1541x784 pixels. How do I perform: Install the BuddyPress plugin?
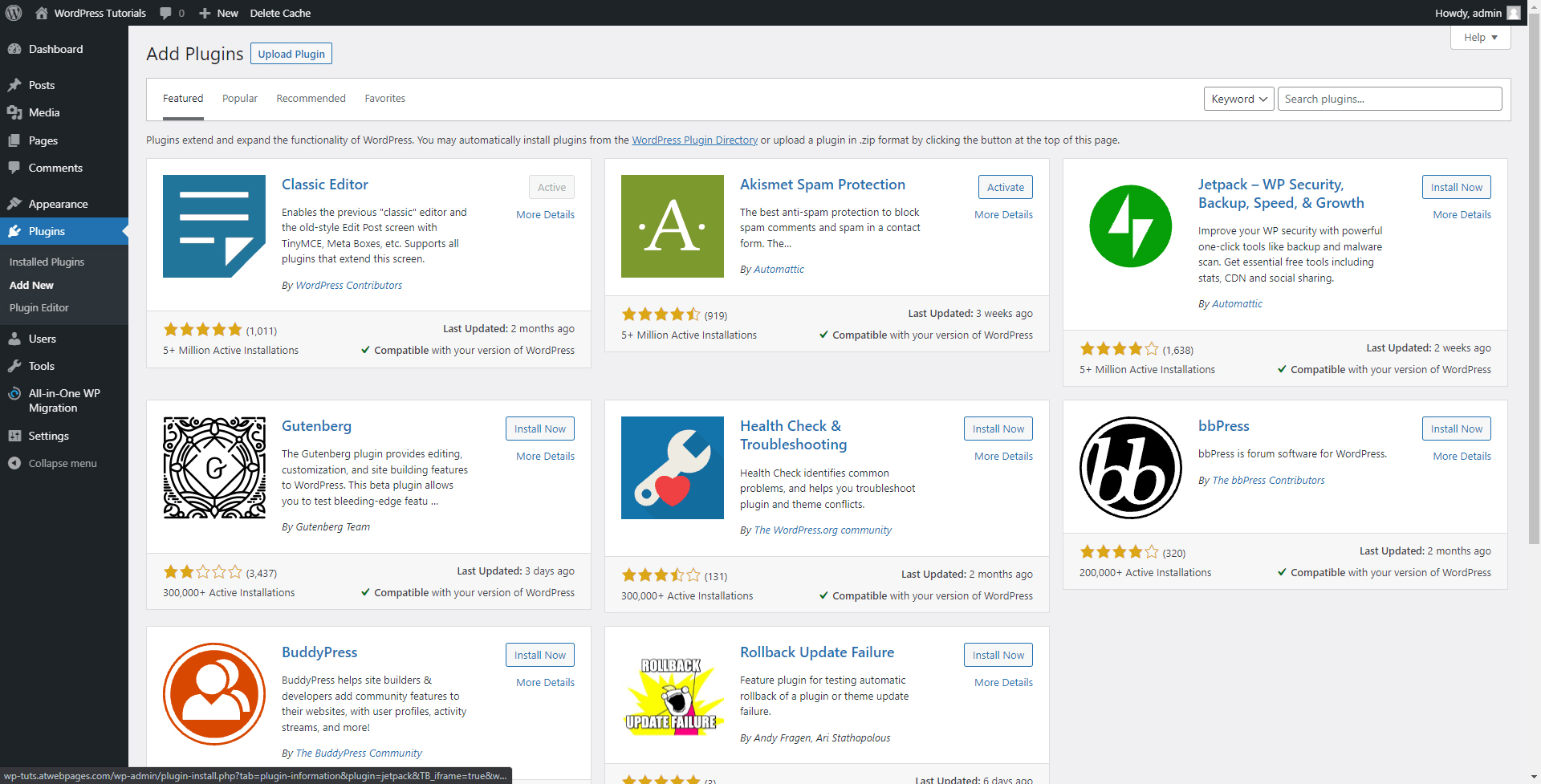(539, 655)
